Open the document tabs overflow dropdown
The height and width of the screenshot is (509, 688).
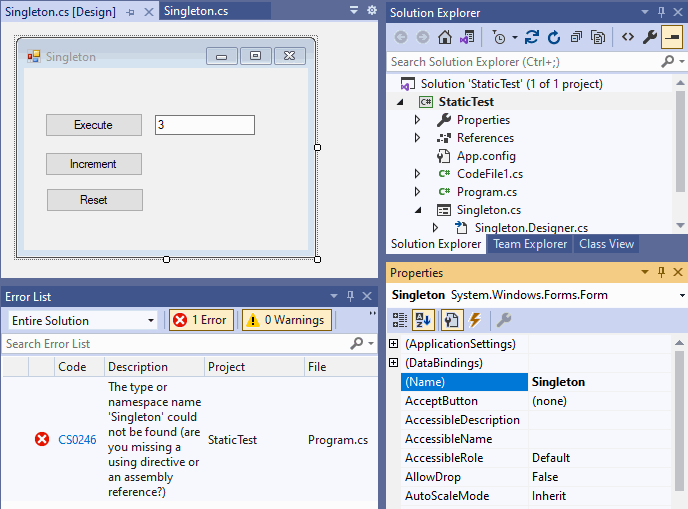coord(354,10)
